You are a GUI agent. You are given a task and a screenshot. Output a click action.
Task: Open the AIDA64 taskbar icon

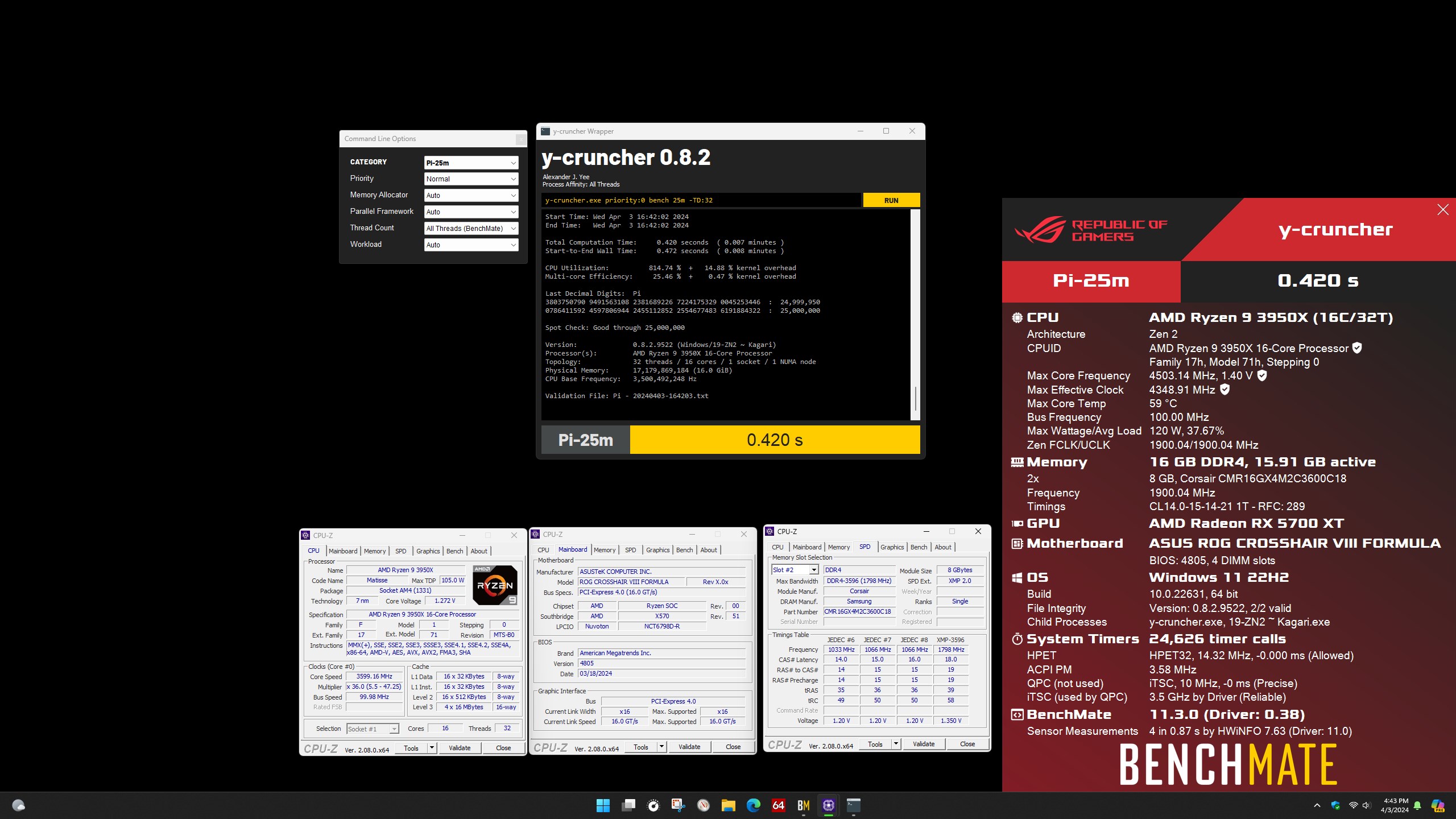click(x=778, y=805)
